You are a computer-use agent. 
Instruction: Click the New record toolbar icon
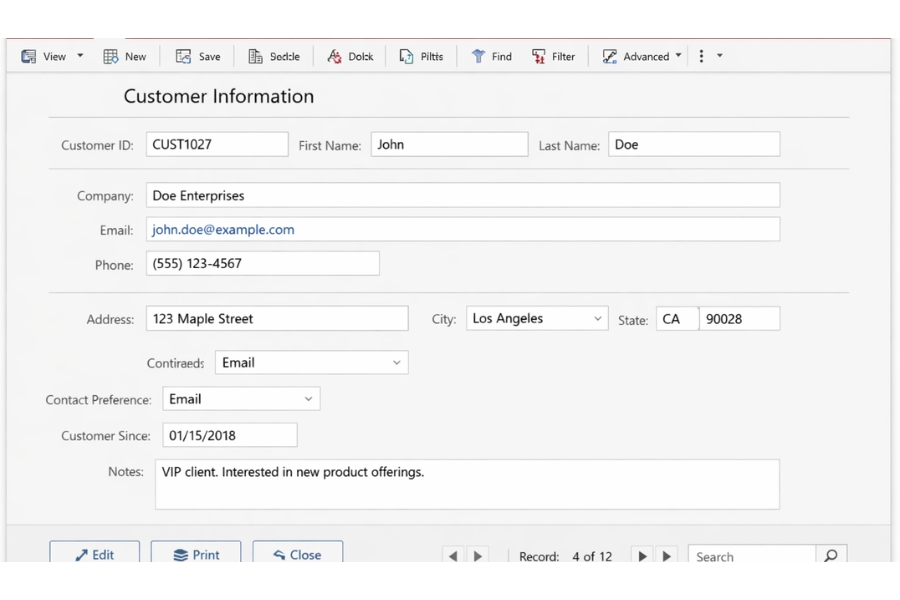pyautogui.click(x=111, y=57)
